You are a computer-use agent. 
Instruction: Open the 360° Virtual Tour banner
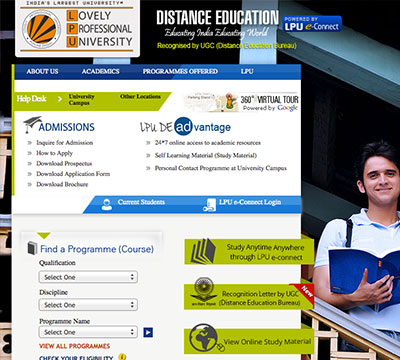pyautogui.click(x=241, y=102)
